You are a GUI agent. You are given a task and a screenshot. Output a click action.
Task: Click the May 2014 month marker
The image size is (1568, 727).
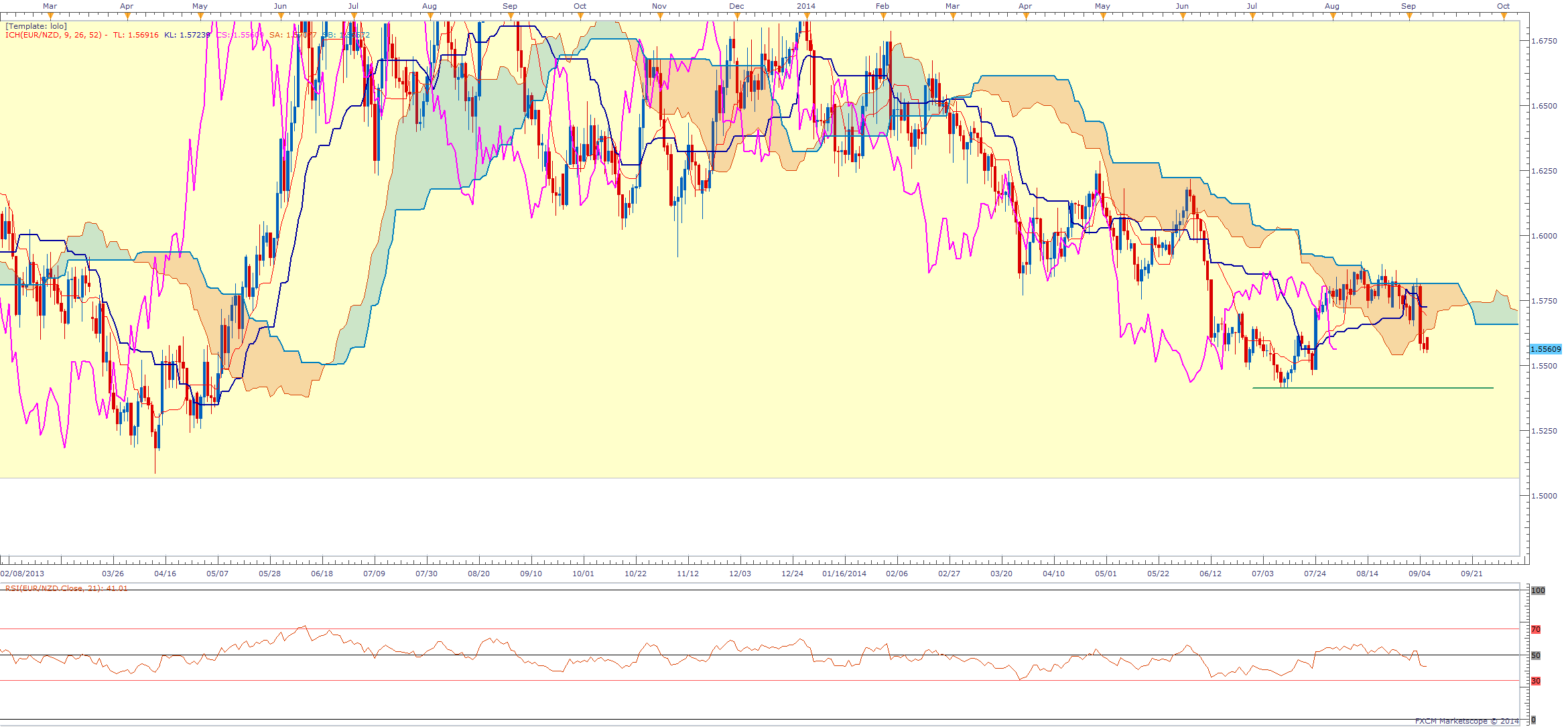point(1102,6)
